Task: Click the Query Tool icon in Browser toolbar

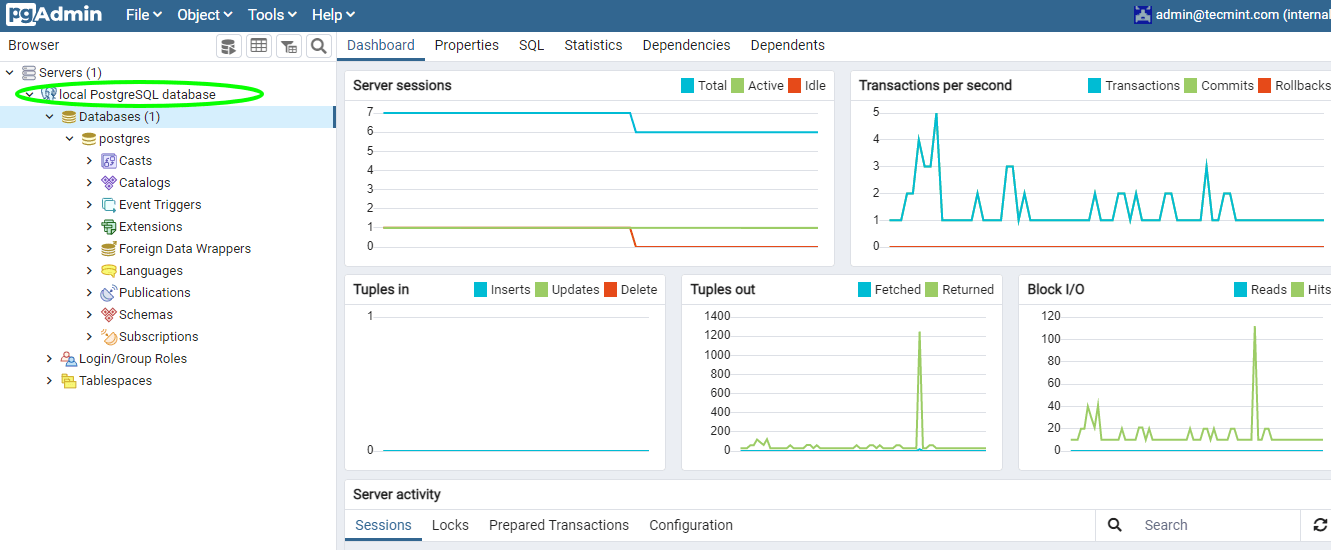Action: coord(229,46)
